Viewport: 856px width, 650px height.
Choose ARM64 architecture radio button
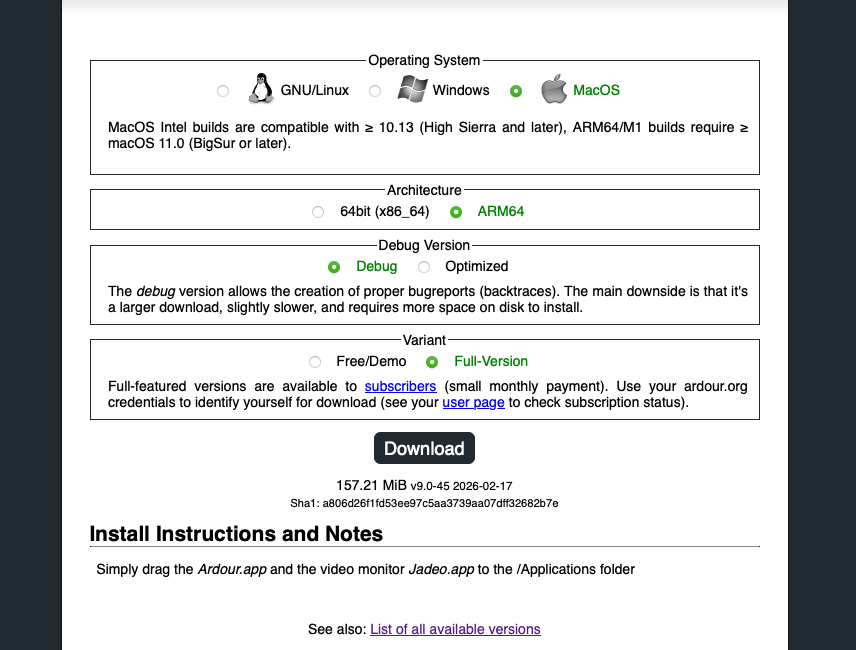click(x=456, y=212)
